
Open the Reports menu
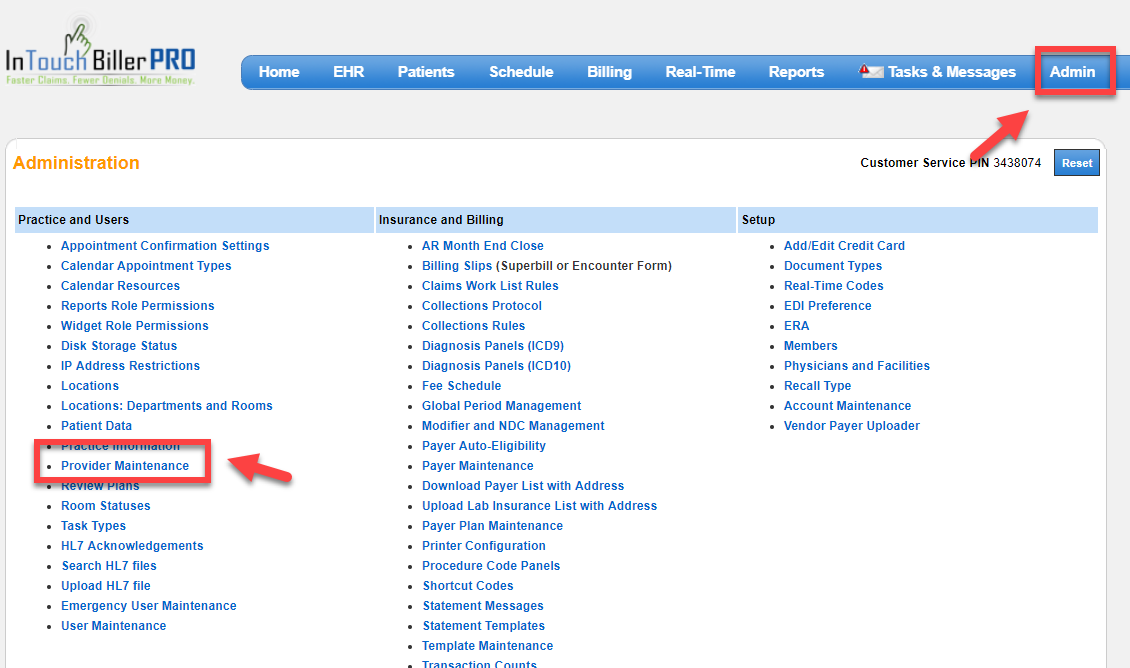[x=796, y=72]
